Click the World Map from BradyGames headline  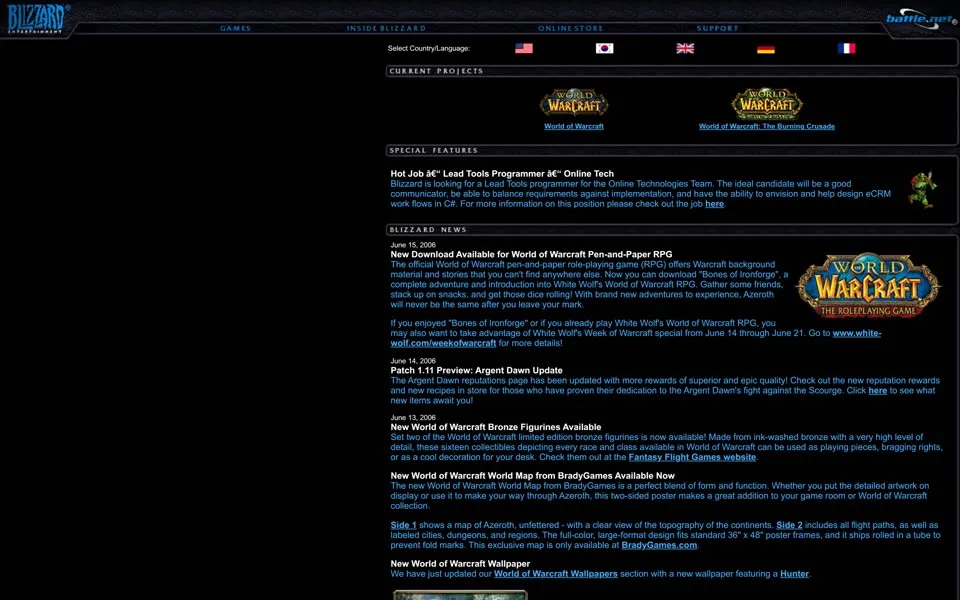tap(533, 476)
